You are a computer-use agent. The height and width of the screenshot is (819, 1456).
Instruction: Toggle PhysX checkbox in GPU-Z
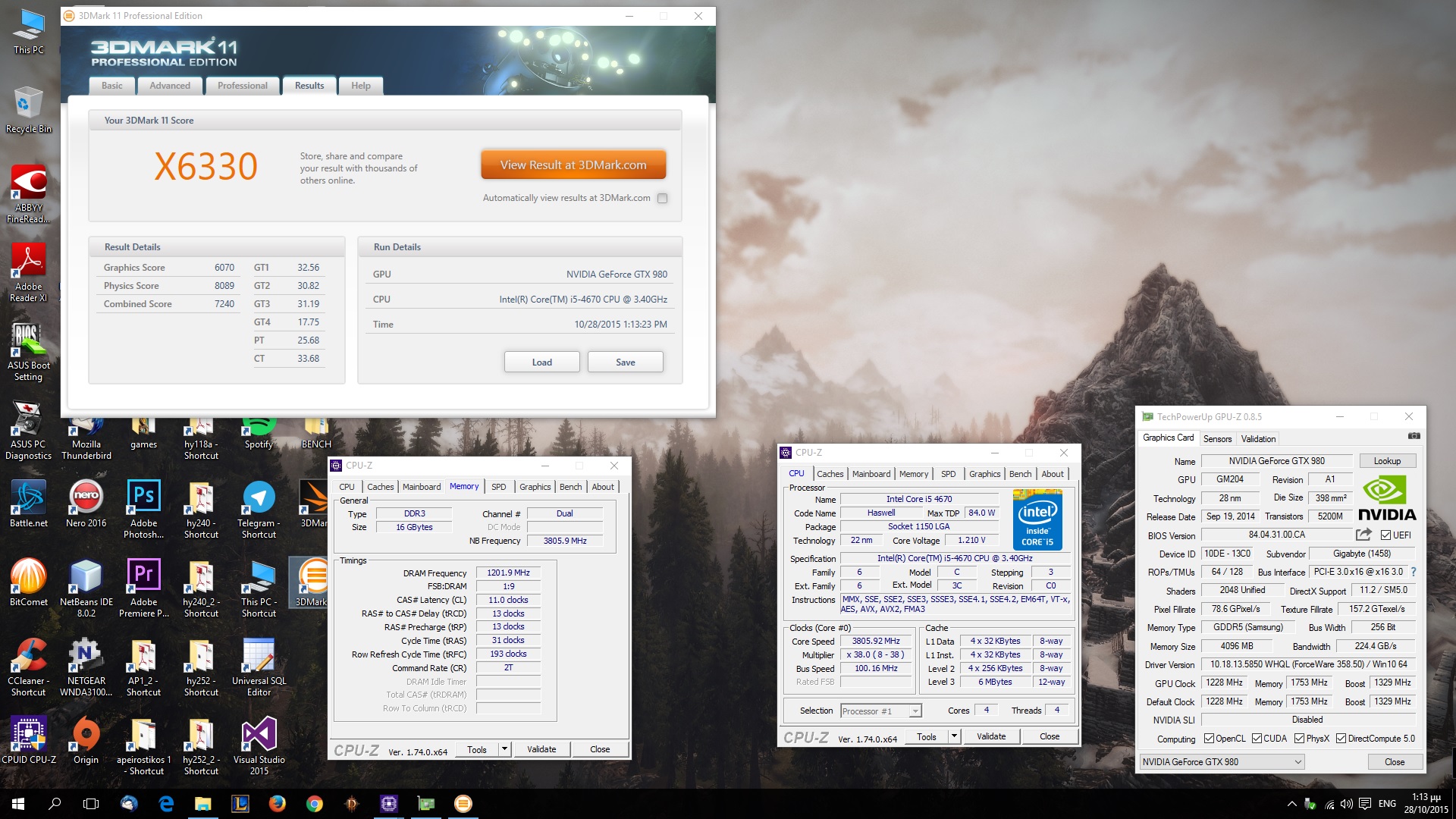[1299, 738]
